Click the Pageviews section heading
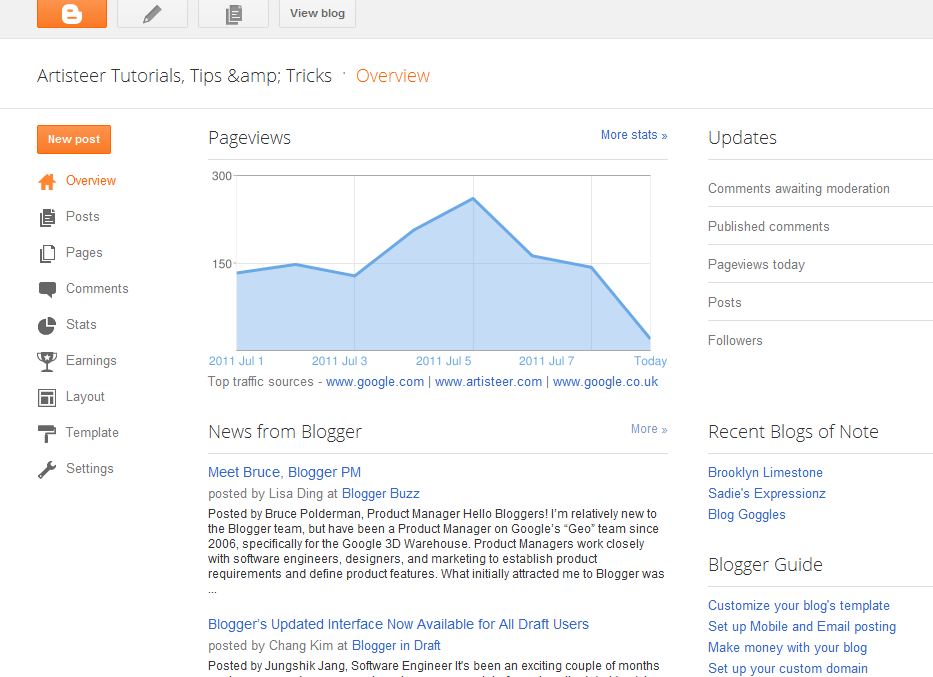The height and width of the screenshot is (677, 933). pos(249,138)
